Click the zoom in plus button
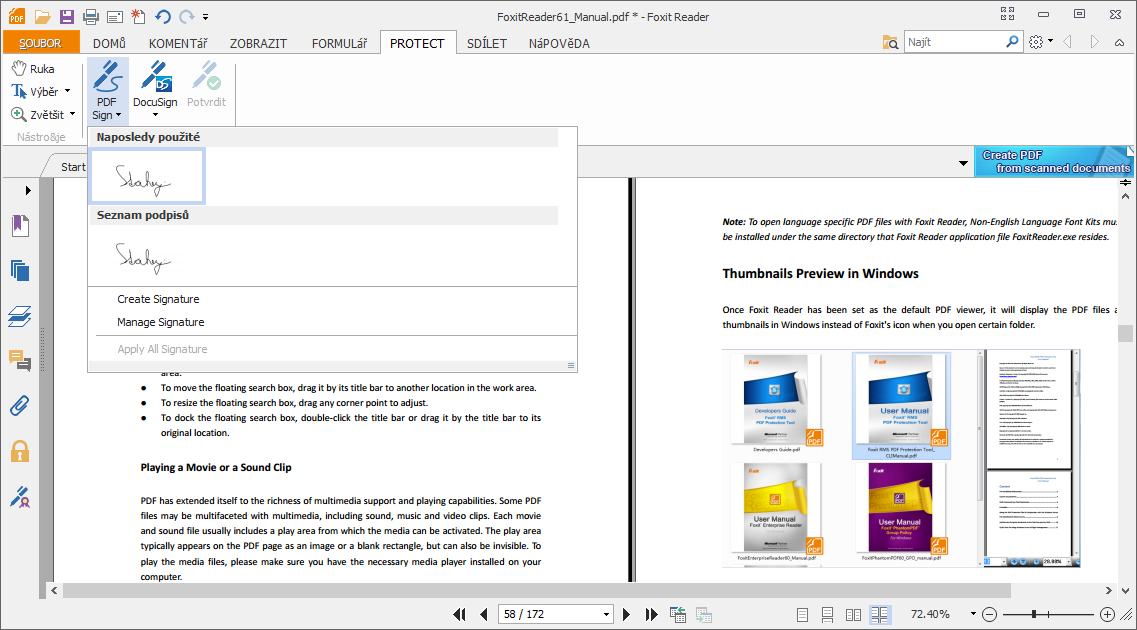 (x=1107, y=615)
